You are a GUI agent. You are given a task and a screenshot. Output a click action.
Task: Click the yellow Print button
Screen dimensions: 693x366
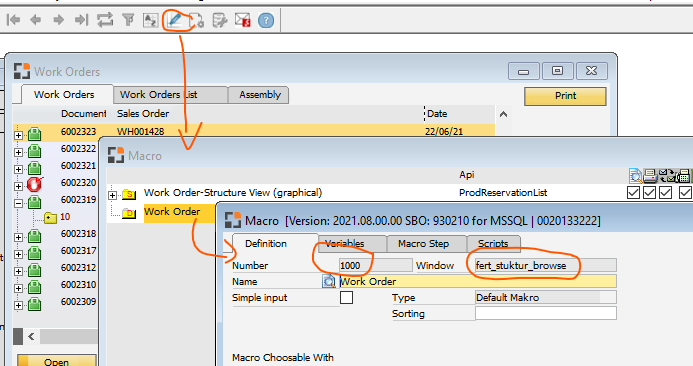(565, 96)
